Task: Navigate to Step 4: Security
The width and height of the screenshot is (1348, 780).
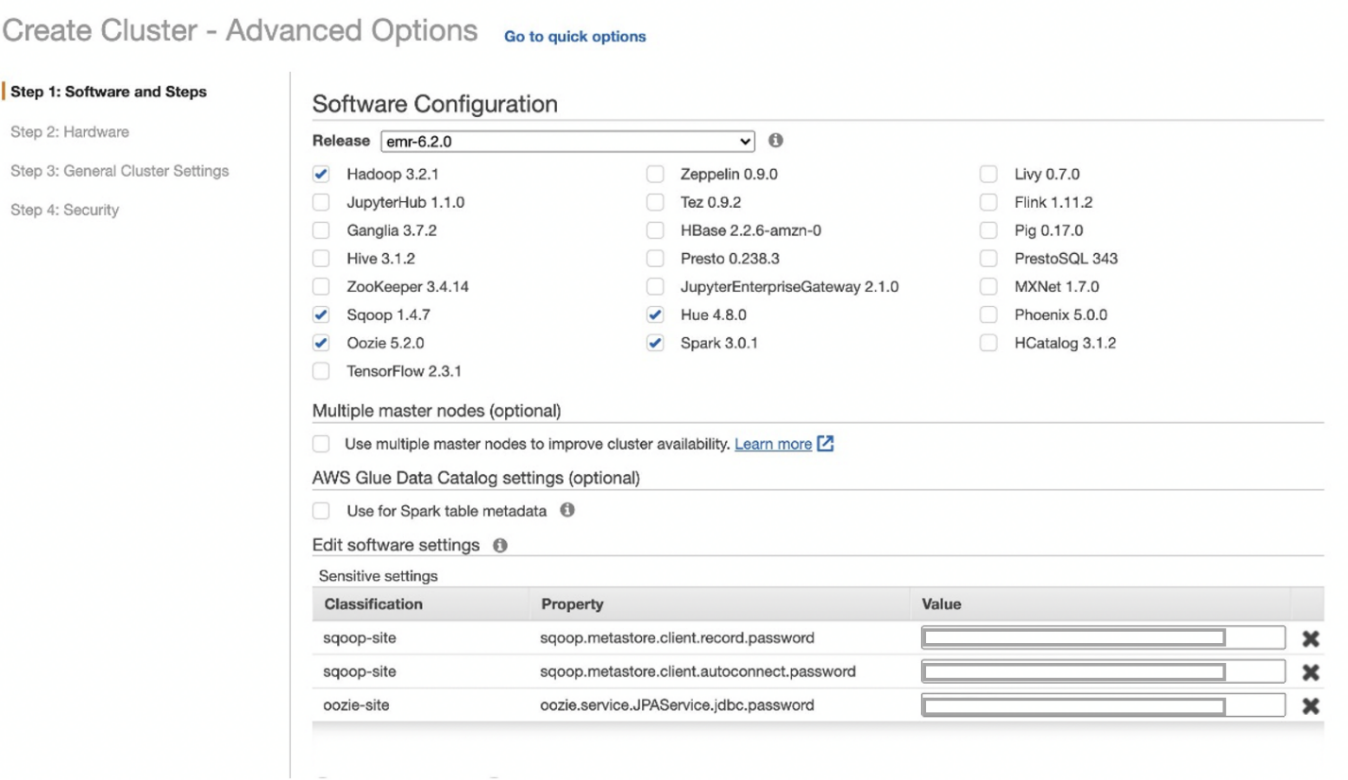Action: [64, 210]
